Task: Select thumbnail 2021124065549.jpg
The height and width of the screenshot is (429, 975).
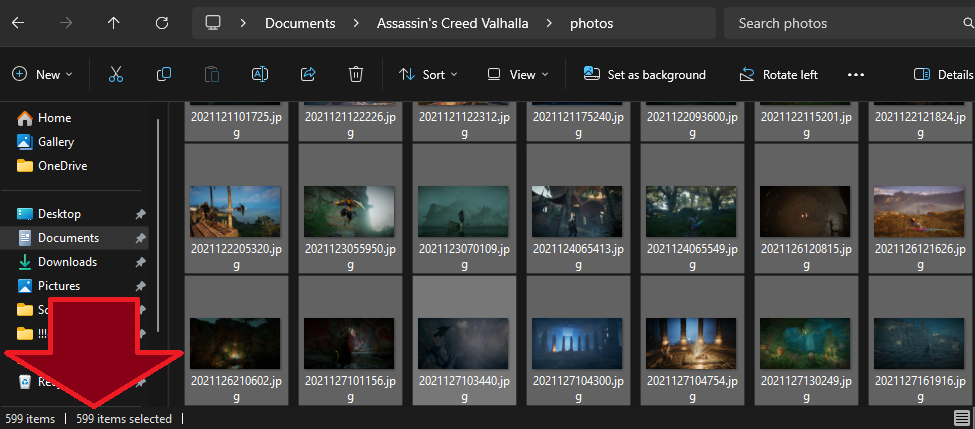Action: tap(691, 211)
